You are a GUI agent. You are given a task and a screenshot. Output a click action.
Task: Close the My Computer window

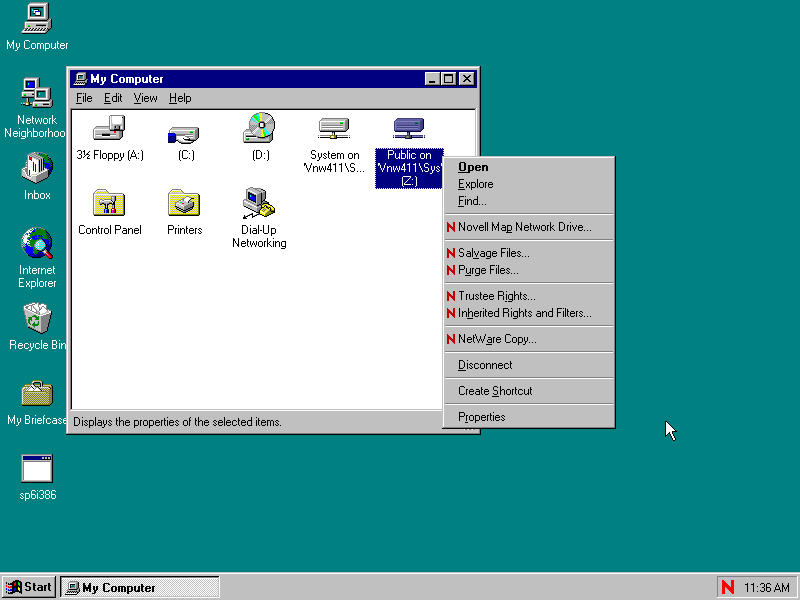[x=467, y=79]
